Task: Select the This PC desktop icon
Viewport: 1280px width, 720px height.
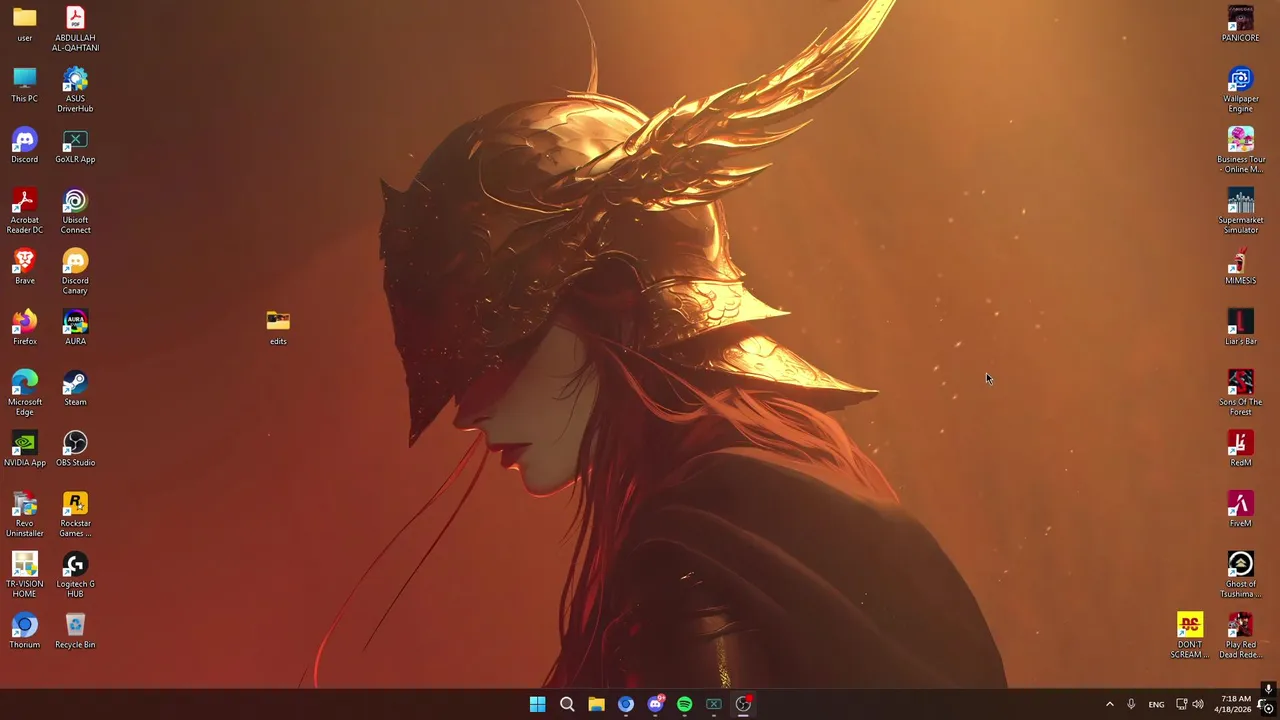Action: [x=25, y=85]
